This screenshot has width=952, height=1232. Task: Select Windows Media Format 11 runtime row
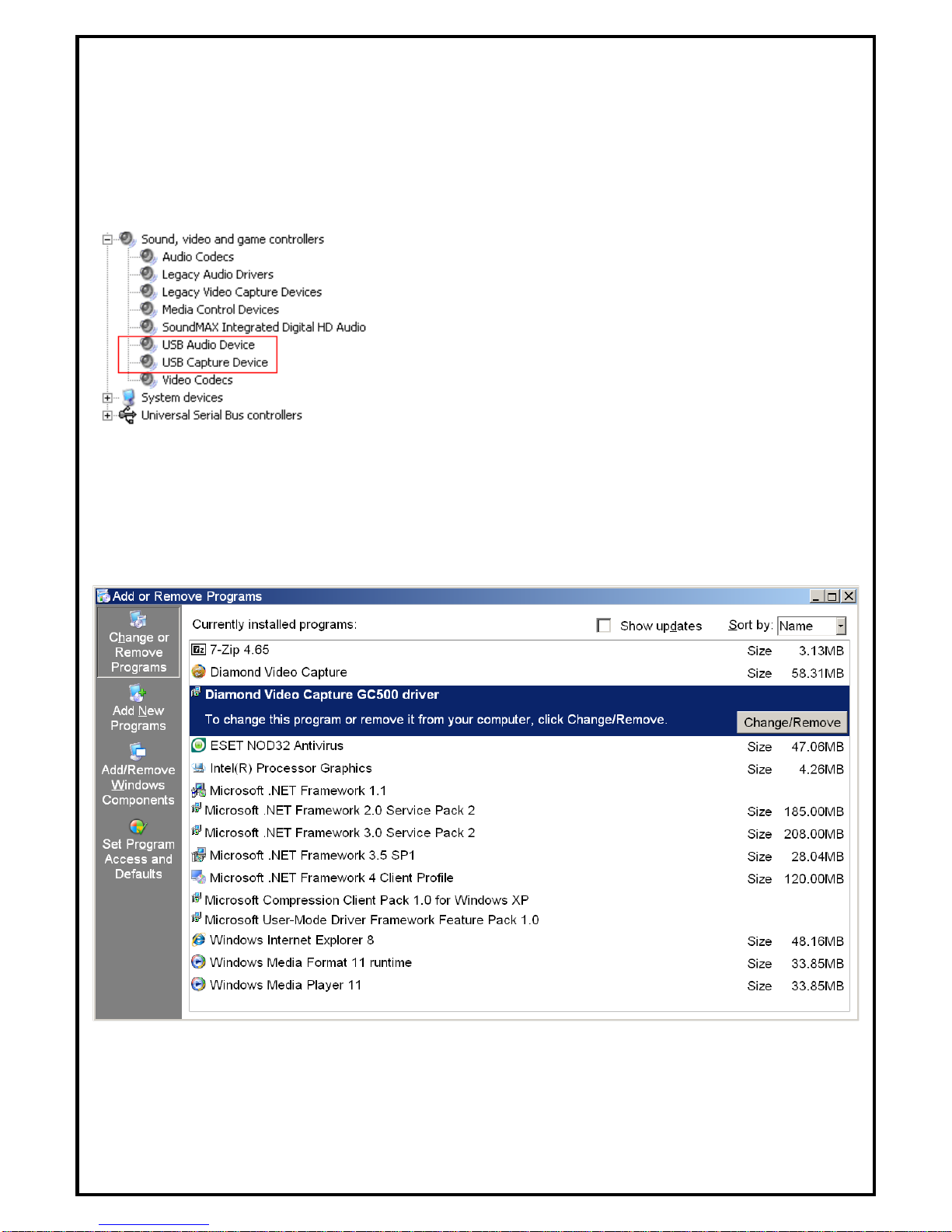point(519,963)
